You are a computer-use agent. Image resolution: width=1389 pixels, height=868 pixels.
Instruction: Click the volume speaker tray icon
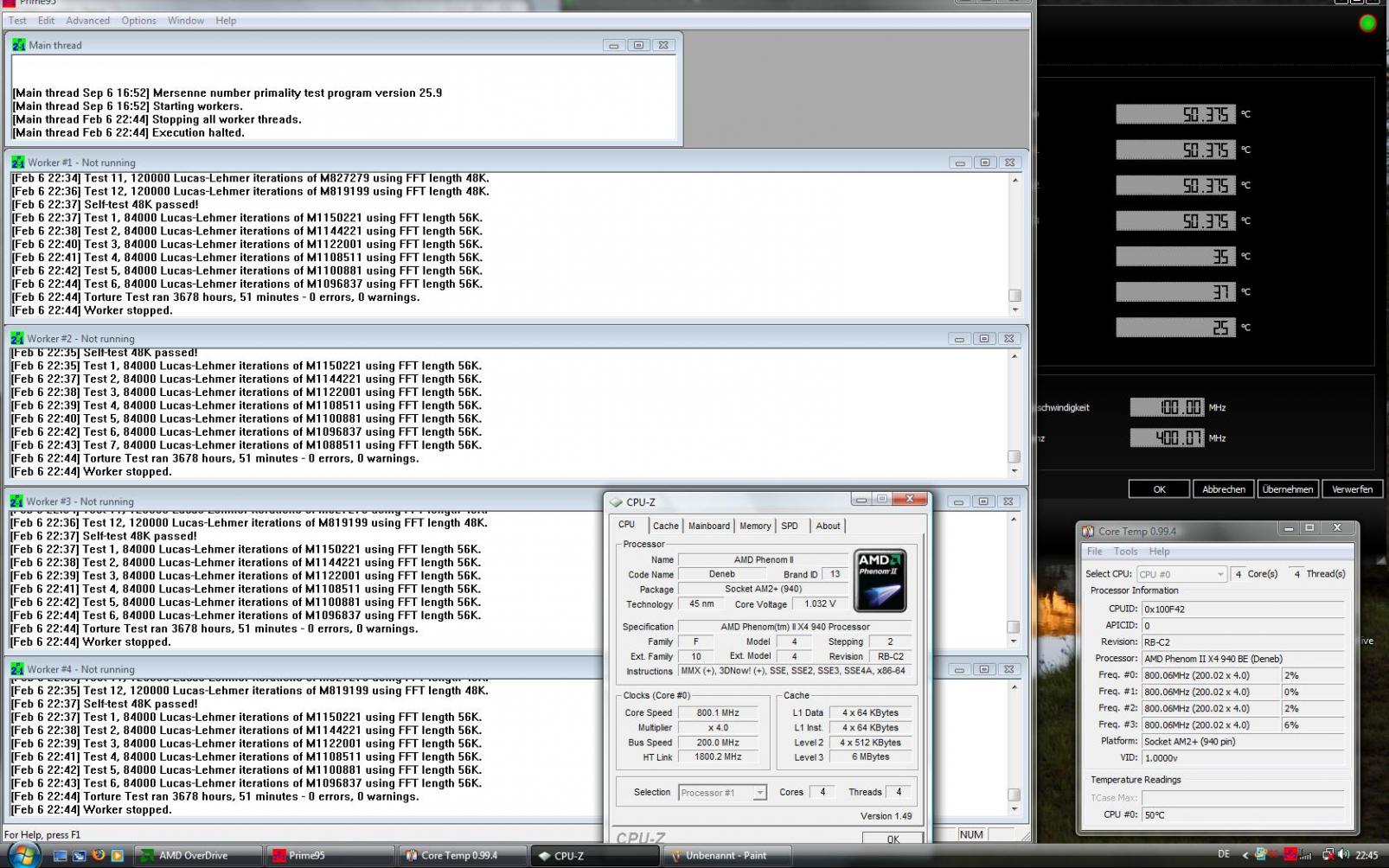[x=1343, y=854]
